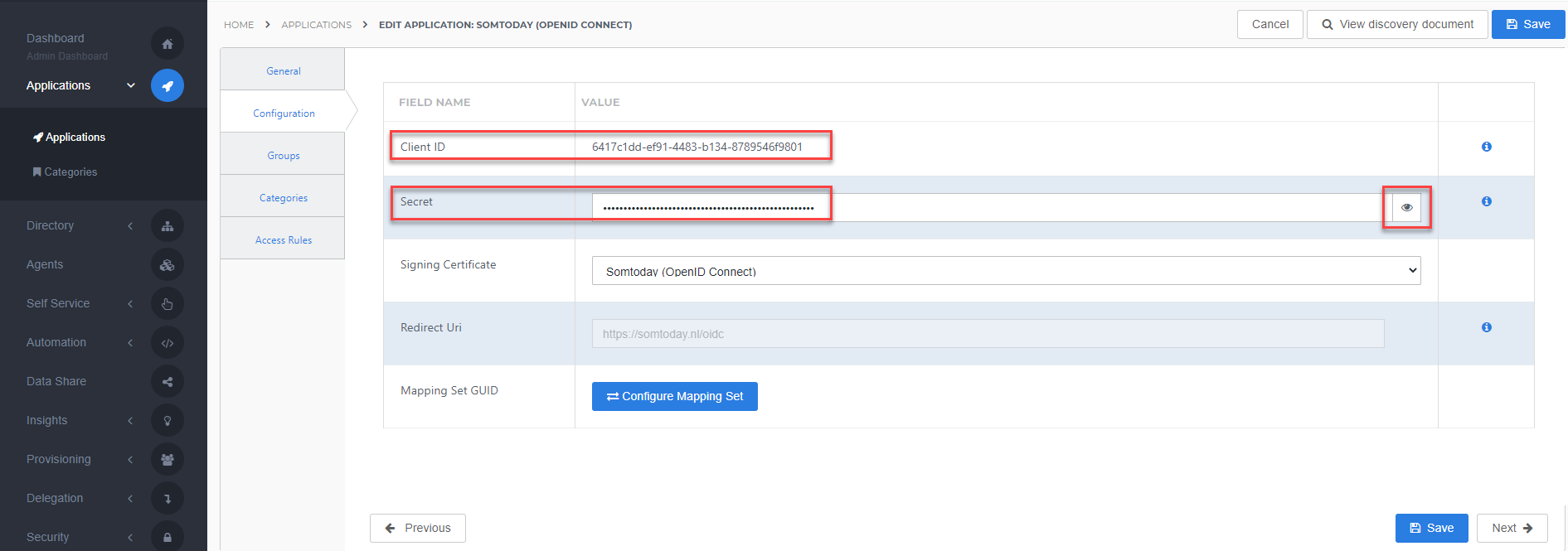Click the Applications rocket icon in sidebar
Image resolution: width=1568 pixels, height=551 pixels.
(167, 85)
